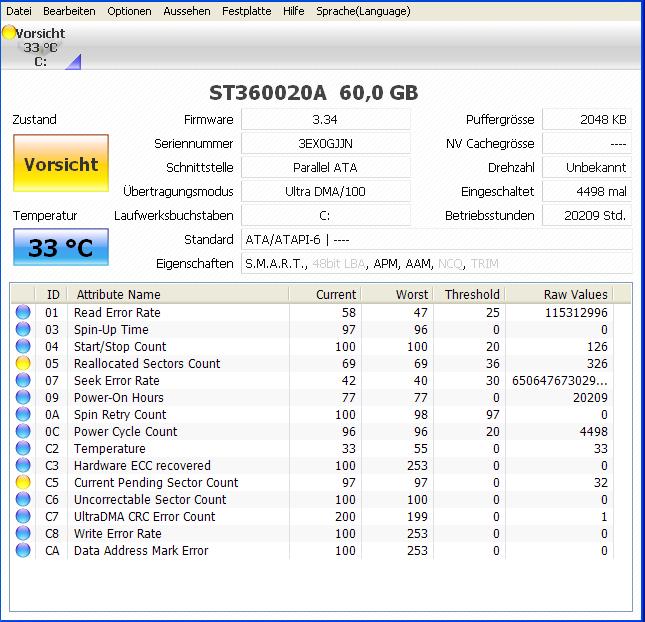Click the Firmware value field 3.34
Image resolution: width=645 pixels, height=622 pixels.
325,119
